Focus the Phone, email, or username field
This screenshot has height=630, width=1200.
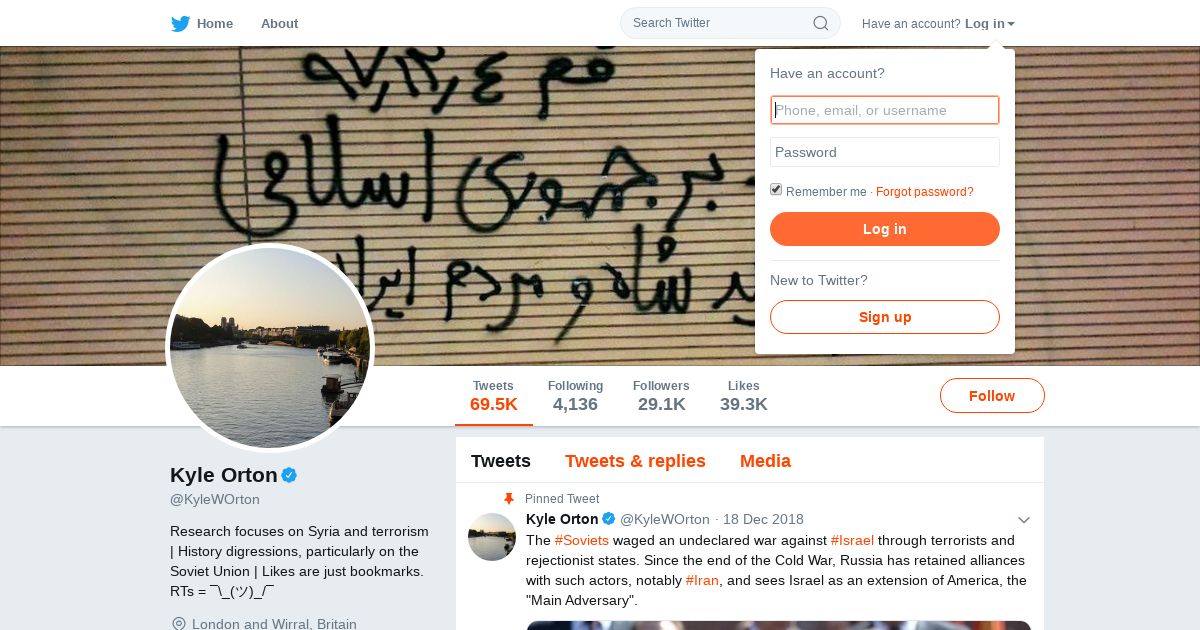pos(885,110)
